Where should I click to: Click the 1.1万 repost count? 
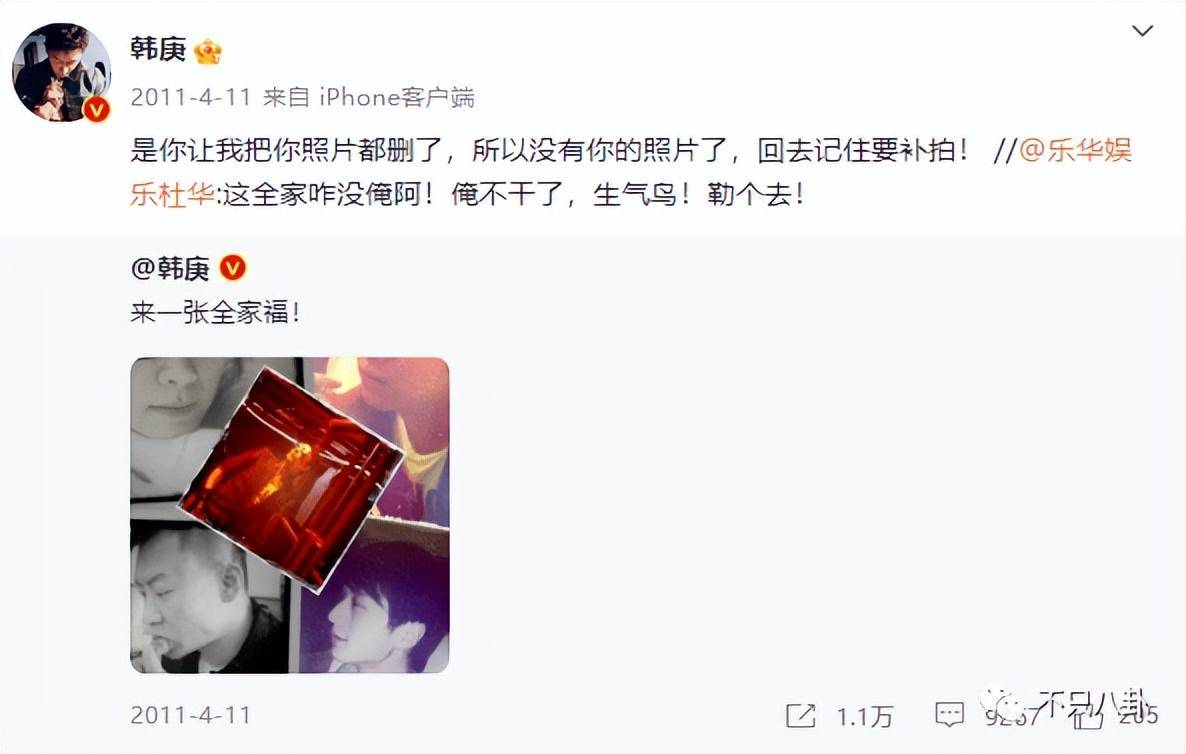[865, 716]
